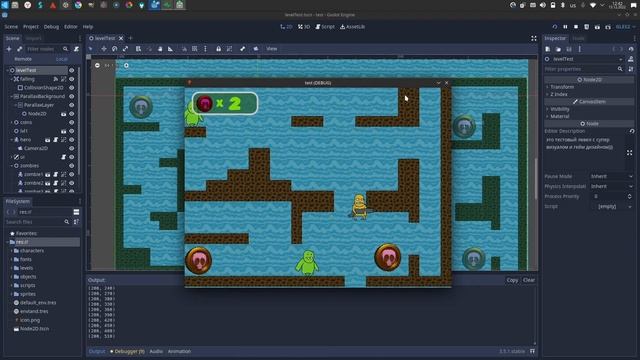Open the Script property dropdown
The width and height of the screenshot is (640, 360).
click(611, 207)
